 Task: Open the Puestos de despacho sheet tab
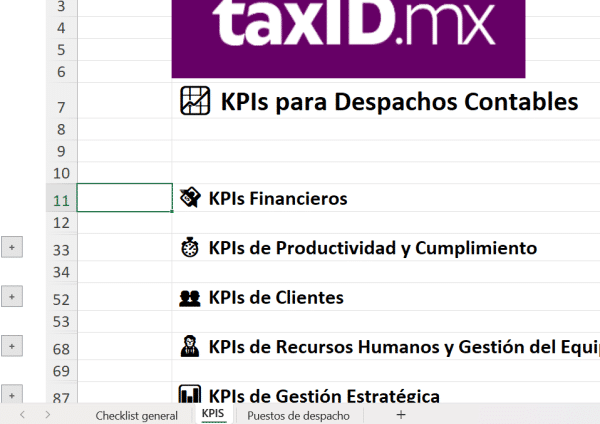click(x=298, y=415)
